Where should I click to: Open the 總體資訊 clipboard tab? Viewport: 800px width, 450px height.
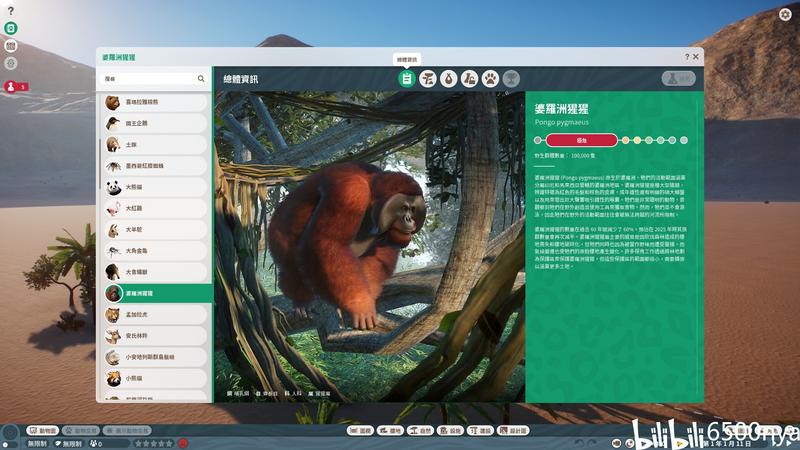tap(407, 79)
